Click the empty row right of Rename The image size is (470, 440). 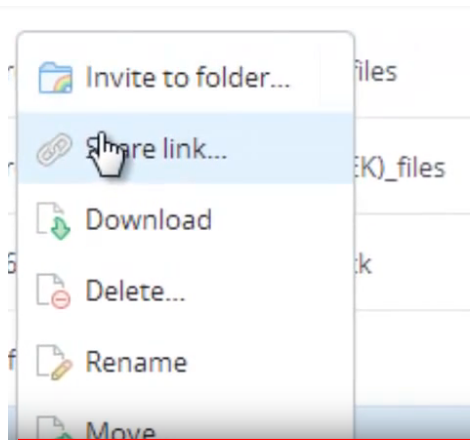coord(412,358)
